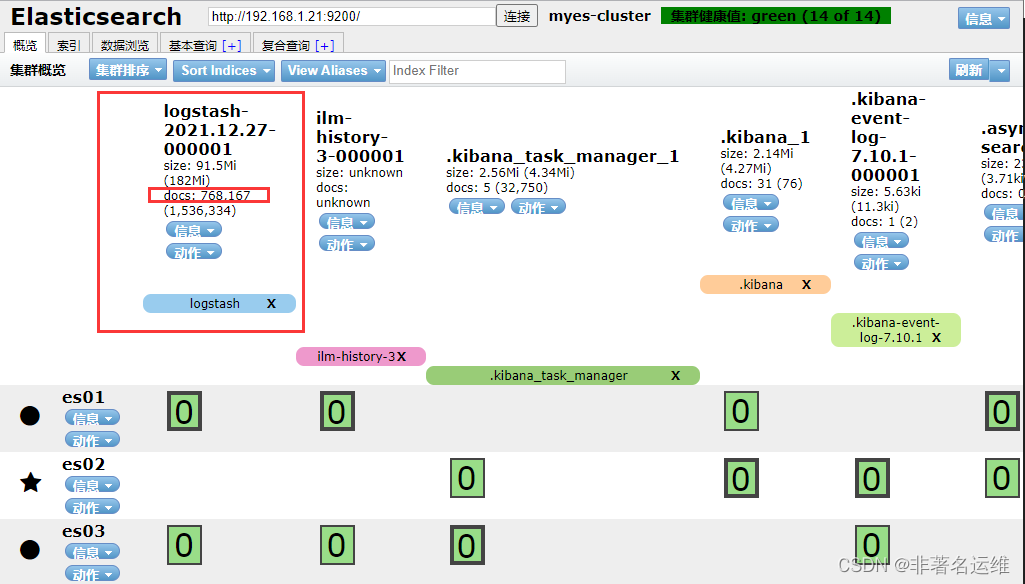
Task: Click the logstash alias bar
Action: 220,303
